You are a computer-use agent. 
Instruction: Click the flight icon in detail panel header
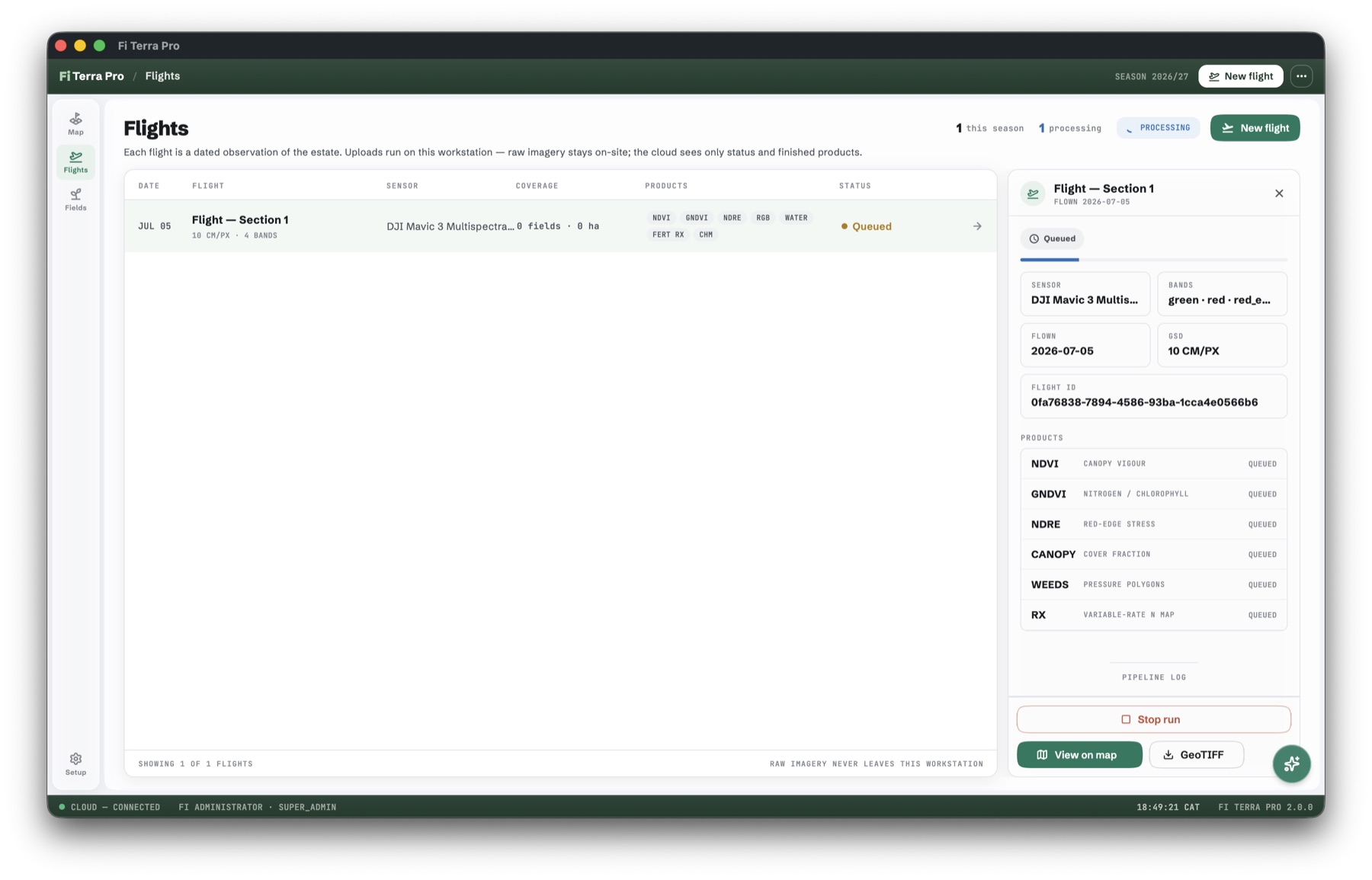click(x=1033, y=194)
